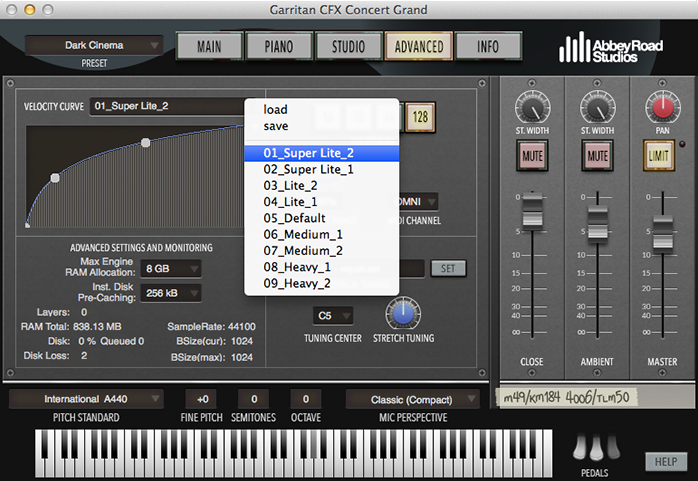Click the limiter indicator LED

(x=682, y=144)
